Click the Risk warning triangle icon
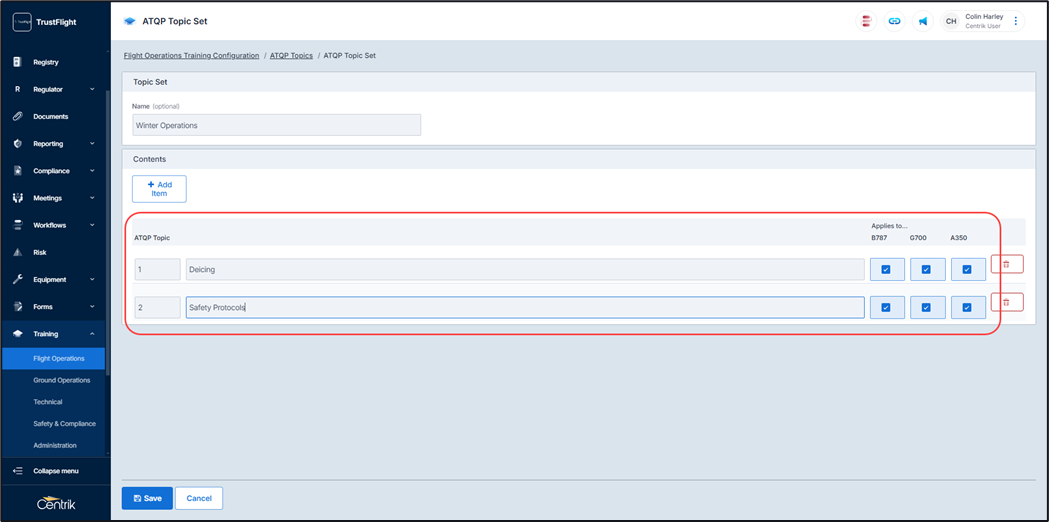Viewport: 1049px width, 522px height. 18,252
